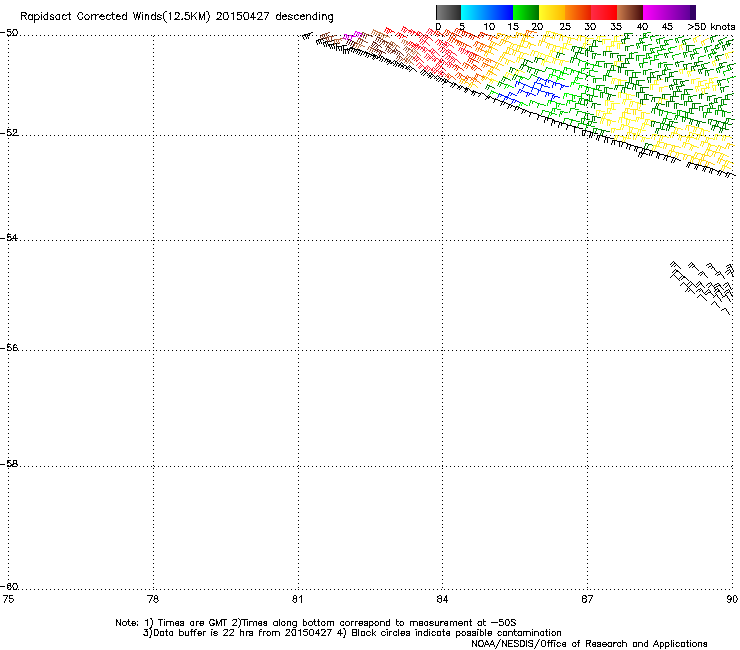
Task: Click the yellow 20-25 knots legend swatch
Action: pyautogui.click(x=552, y=12)
